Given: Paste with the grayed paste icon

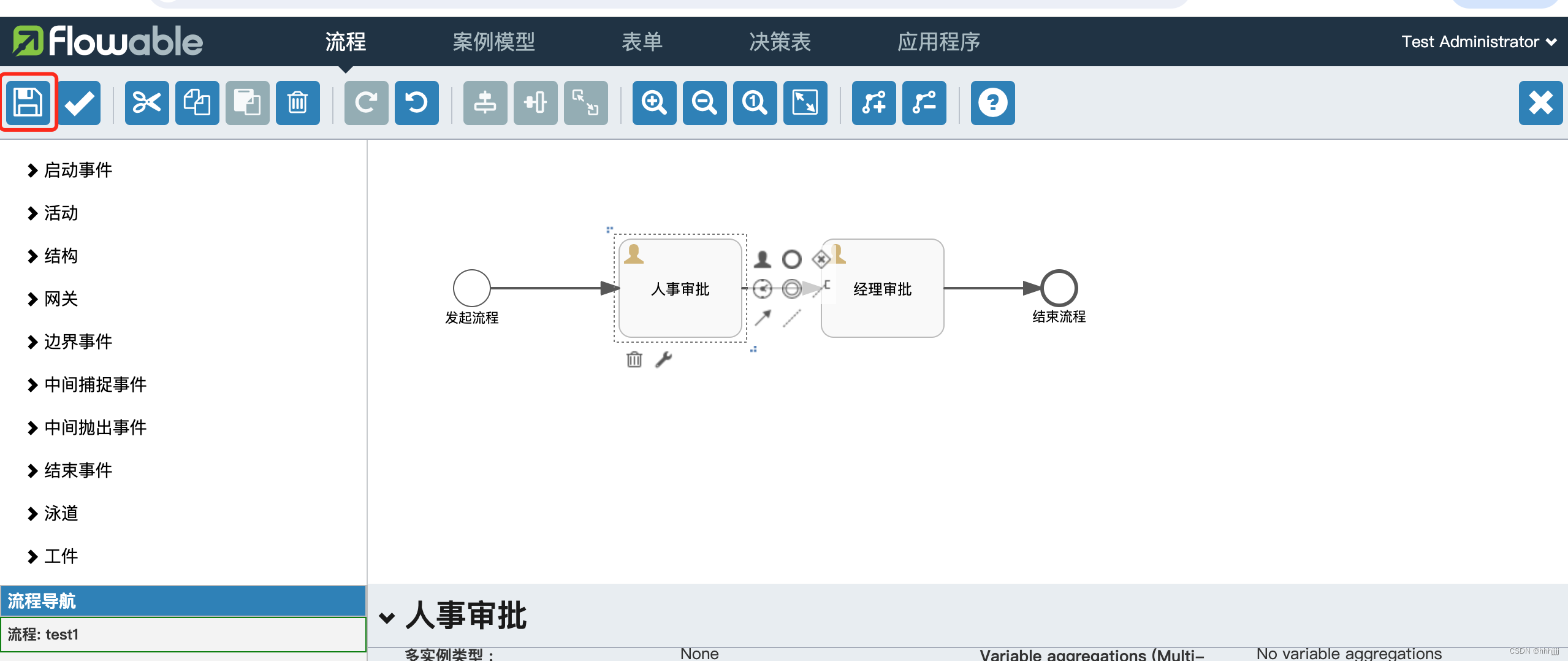Looking at the screenshot, I should click(247, 102).
